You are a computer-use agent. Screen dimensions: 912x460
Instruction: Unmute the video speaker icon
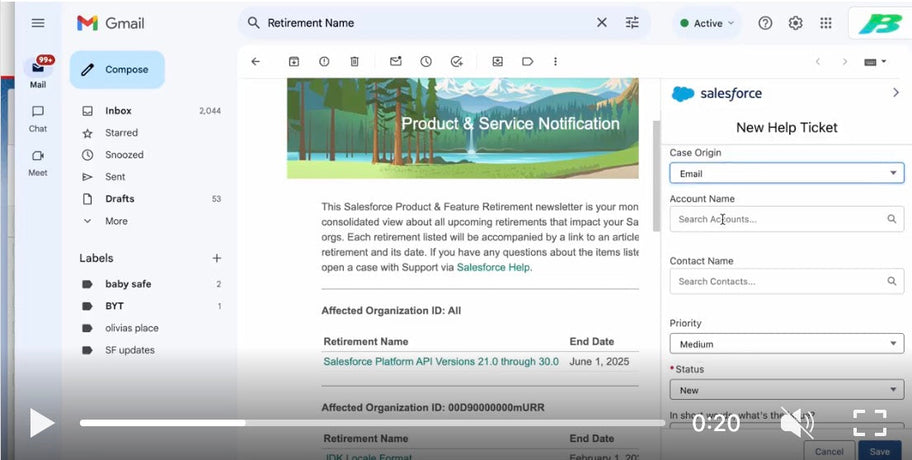(x=797, y=423)
